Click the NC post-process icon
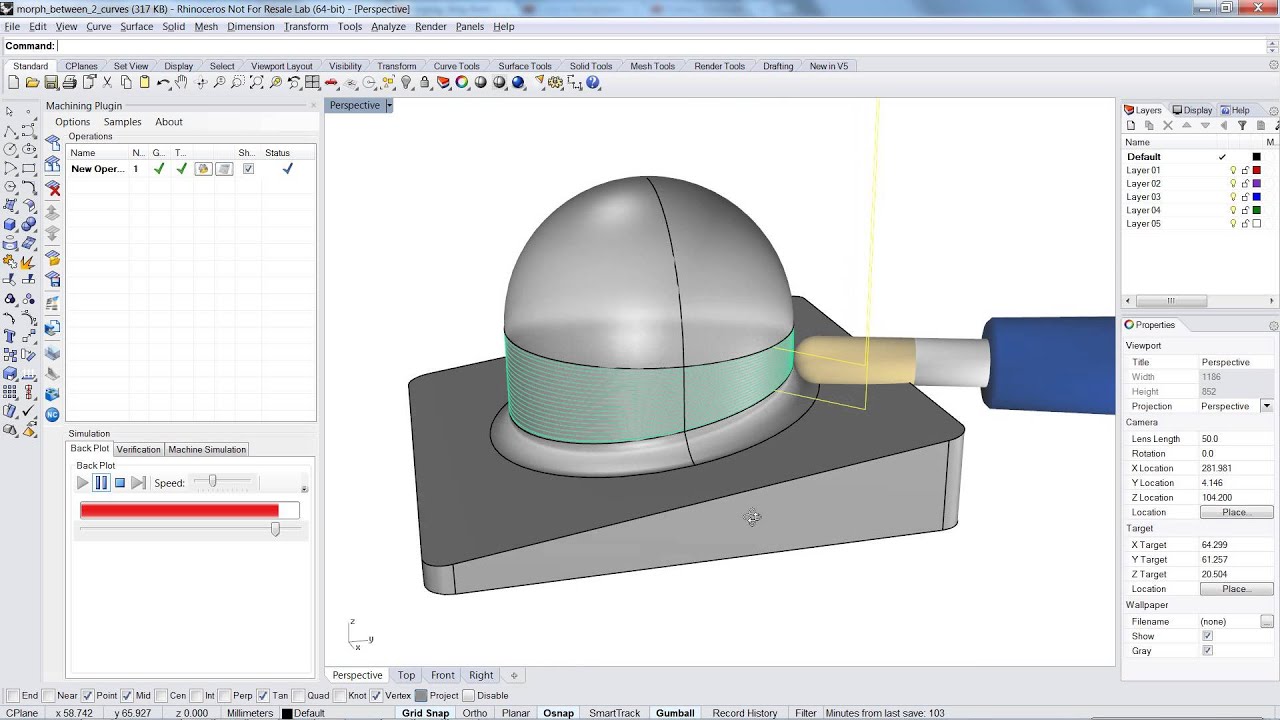 coord(53,414)
